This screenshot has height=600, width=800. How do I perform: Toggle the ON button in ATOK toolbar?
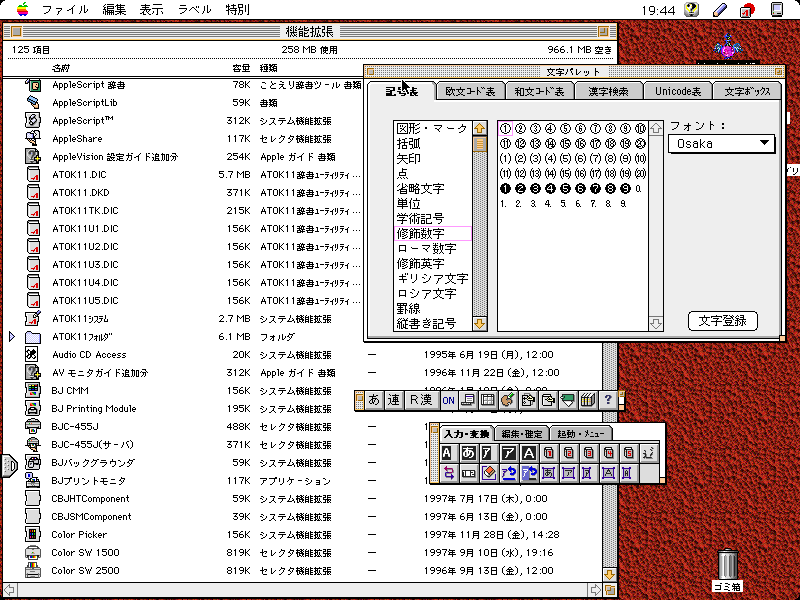[x=449, y=400]
